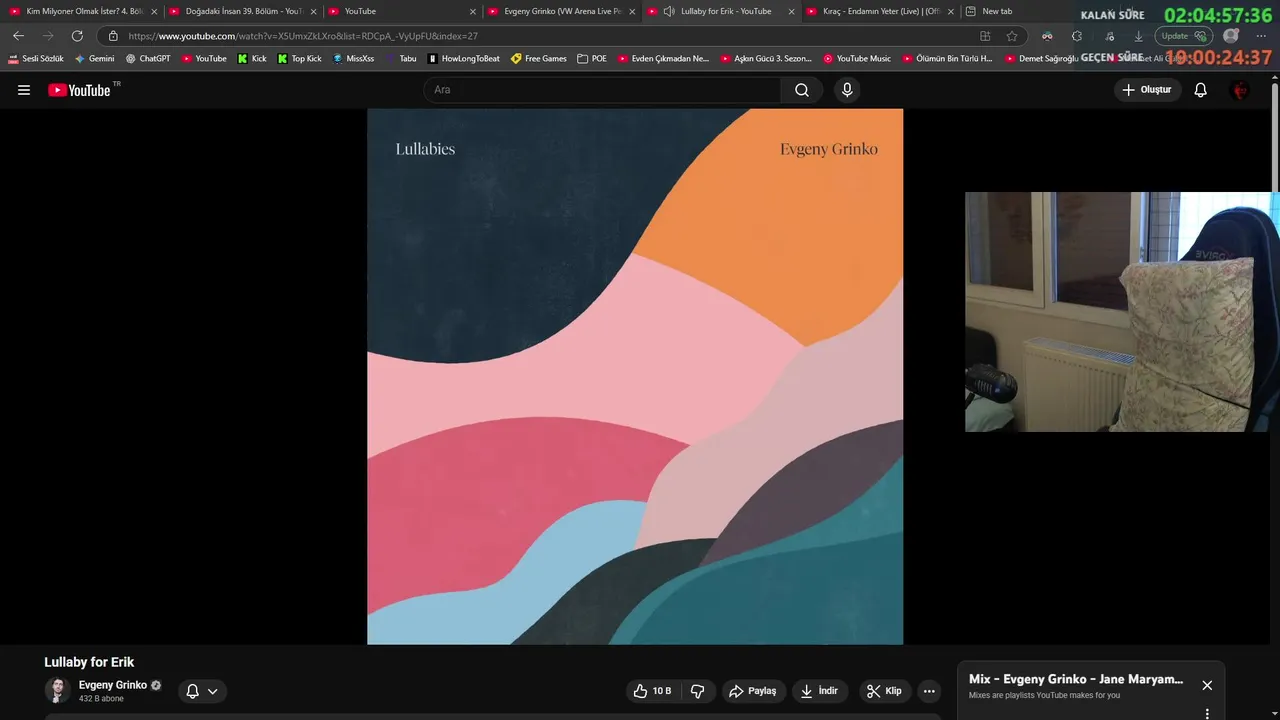This screenshot has height=720, width=1280.
Task: Open Sesli Sözlük bookmark
Action: click(x=36, y=59)
